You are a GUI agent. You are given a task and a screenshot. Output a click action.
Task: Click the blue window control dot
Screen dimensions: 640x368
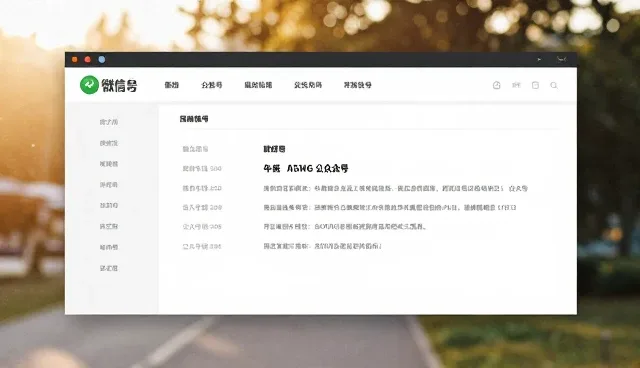point(102,60)
